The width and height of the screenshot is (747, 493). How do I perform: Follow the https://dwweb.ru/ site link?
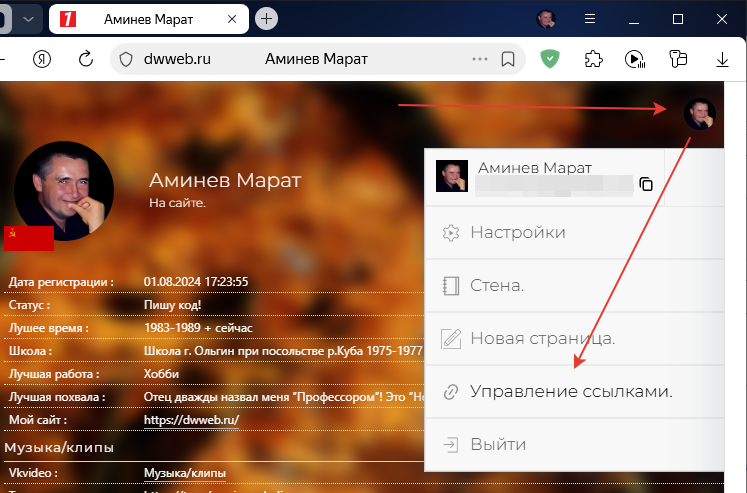pos(191,420)
